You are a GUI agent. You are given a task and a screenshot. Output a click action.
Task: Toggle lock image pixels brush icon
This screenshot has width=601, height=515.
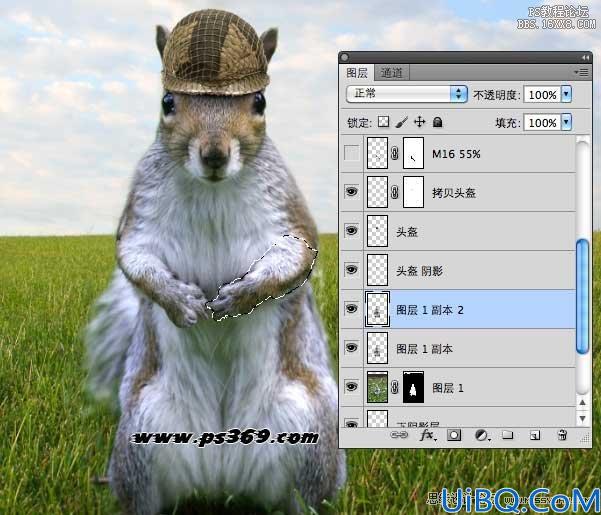(401, 122)
